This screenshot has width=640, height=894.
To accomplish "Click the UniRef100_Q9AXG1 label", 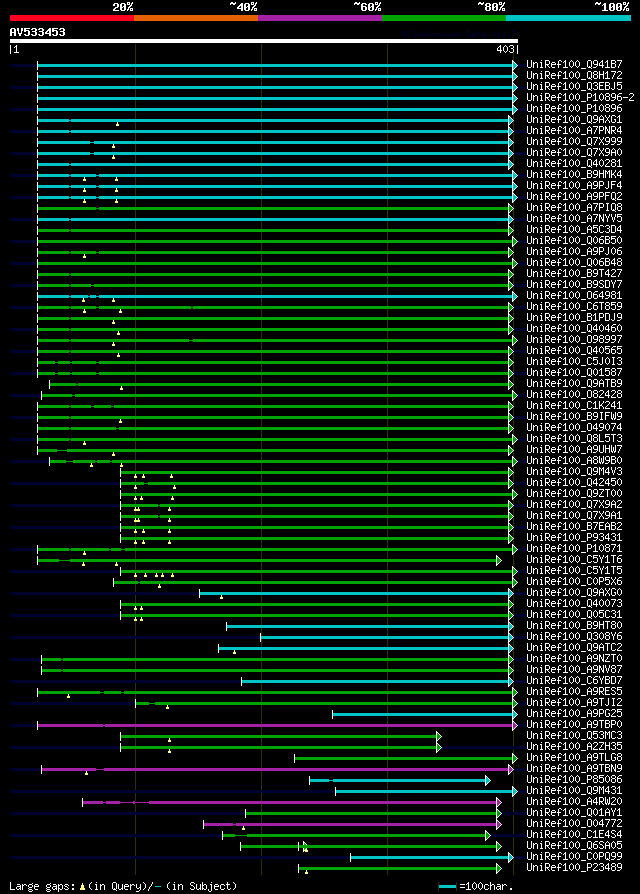I will pos(574,120).
